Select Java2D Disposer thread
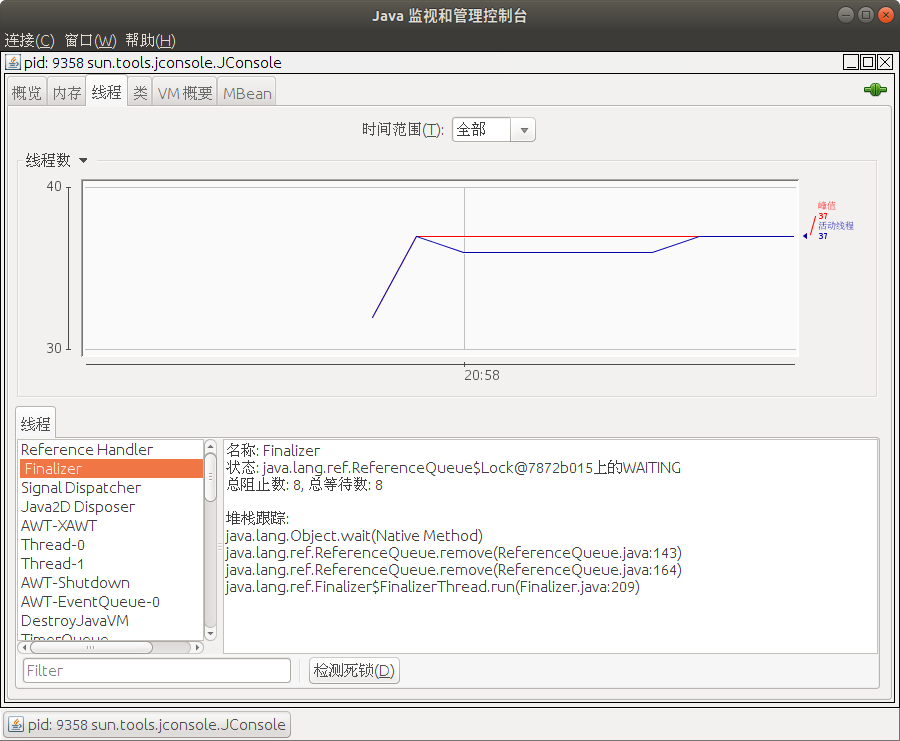 pos(111,506)
